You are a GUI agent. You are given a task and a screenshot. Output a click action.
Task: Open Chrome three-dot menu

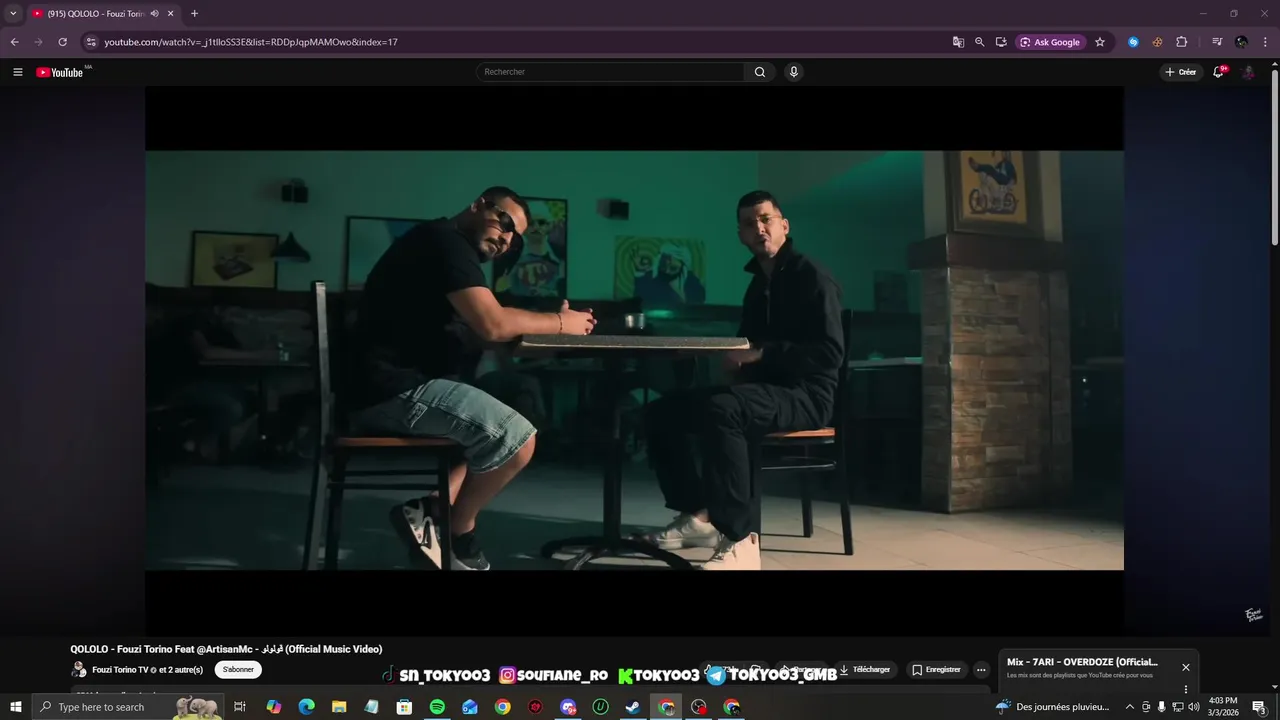coord(1266,42)
